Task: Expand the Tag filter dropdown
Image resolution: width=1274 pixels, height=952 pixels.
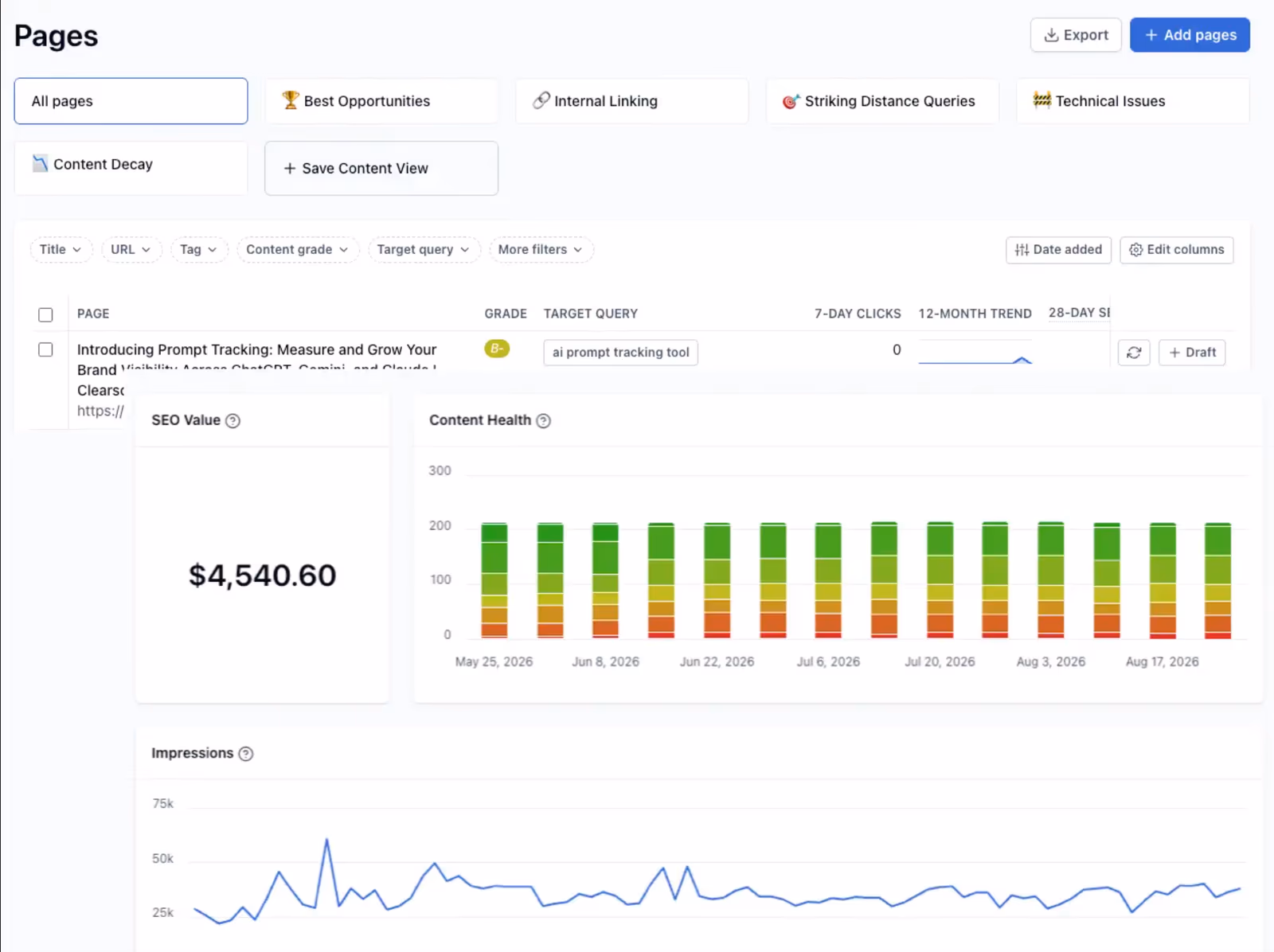Action: point(199,249)
